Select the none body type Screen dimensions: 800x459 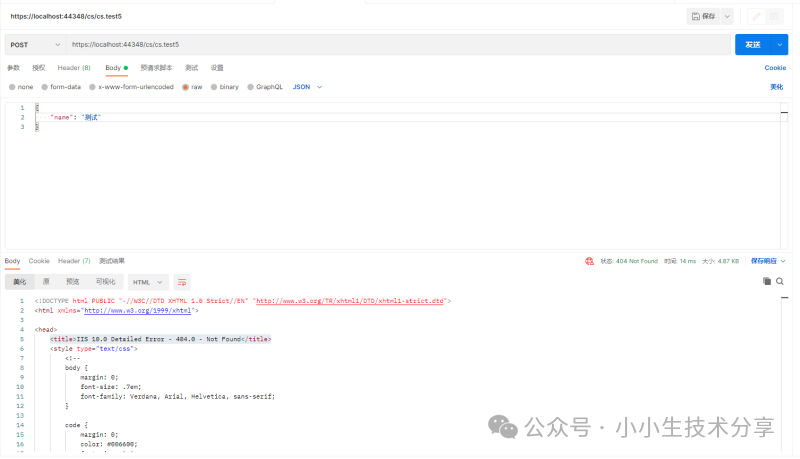click(x=12, y=87)
